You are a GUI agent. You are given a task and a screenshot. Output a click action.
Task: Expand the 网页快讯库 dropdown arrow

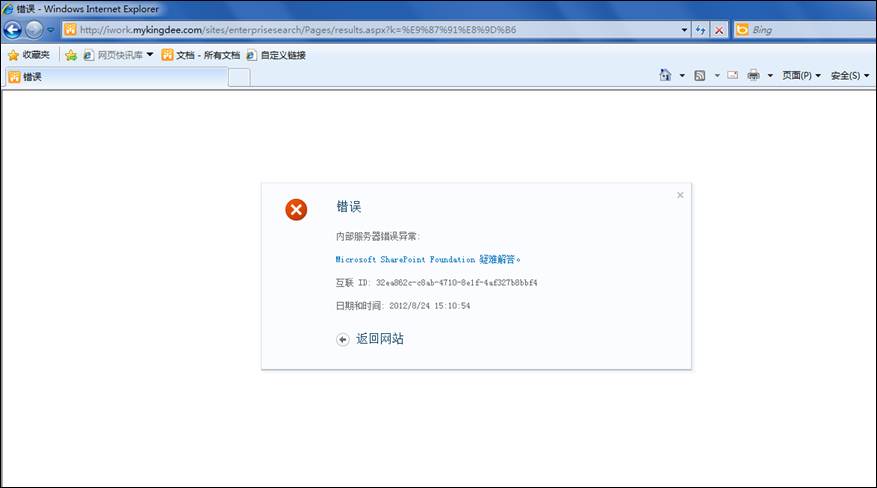click(150, 55)
